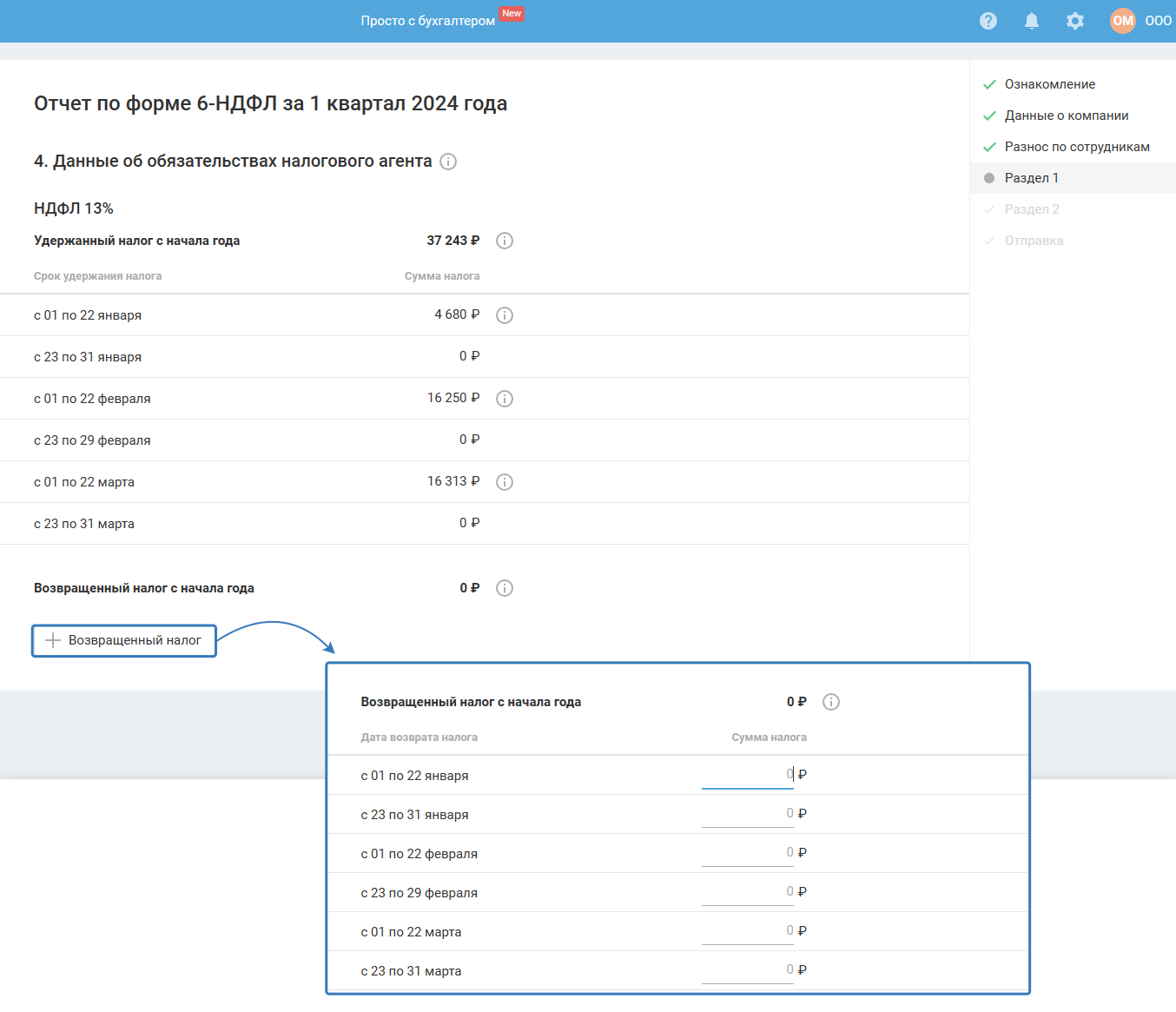Go to 'Данные о компании' step

point(1066,116)
